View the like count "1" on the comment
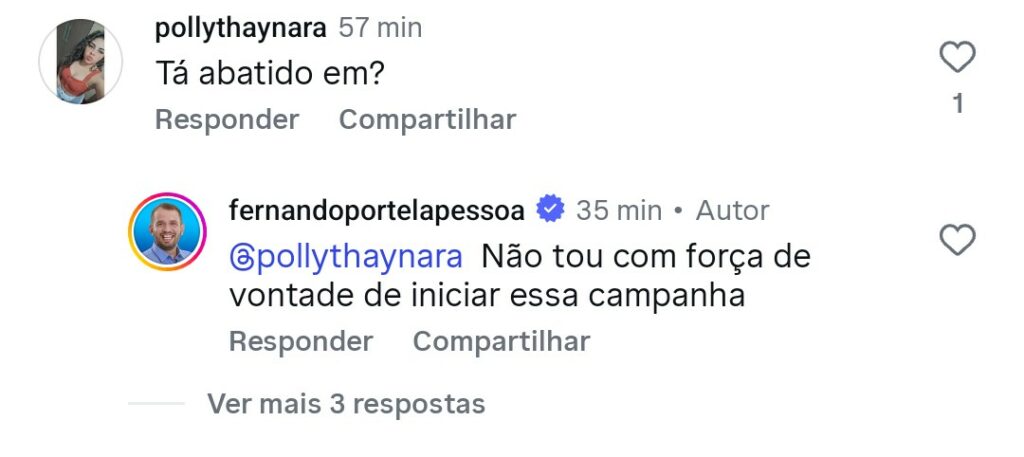The image size is (1024, 457). 957,103
